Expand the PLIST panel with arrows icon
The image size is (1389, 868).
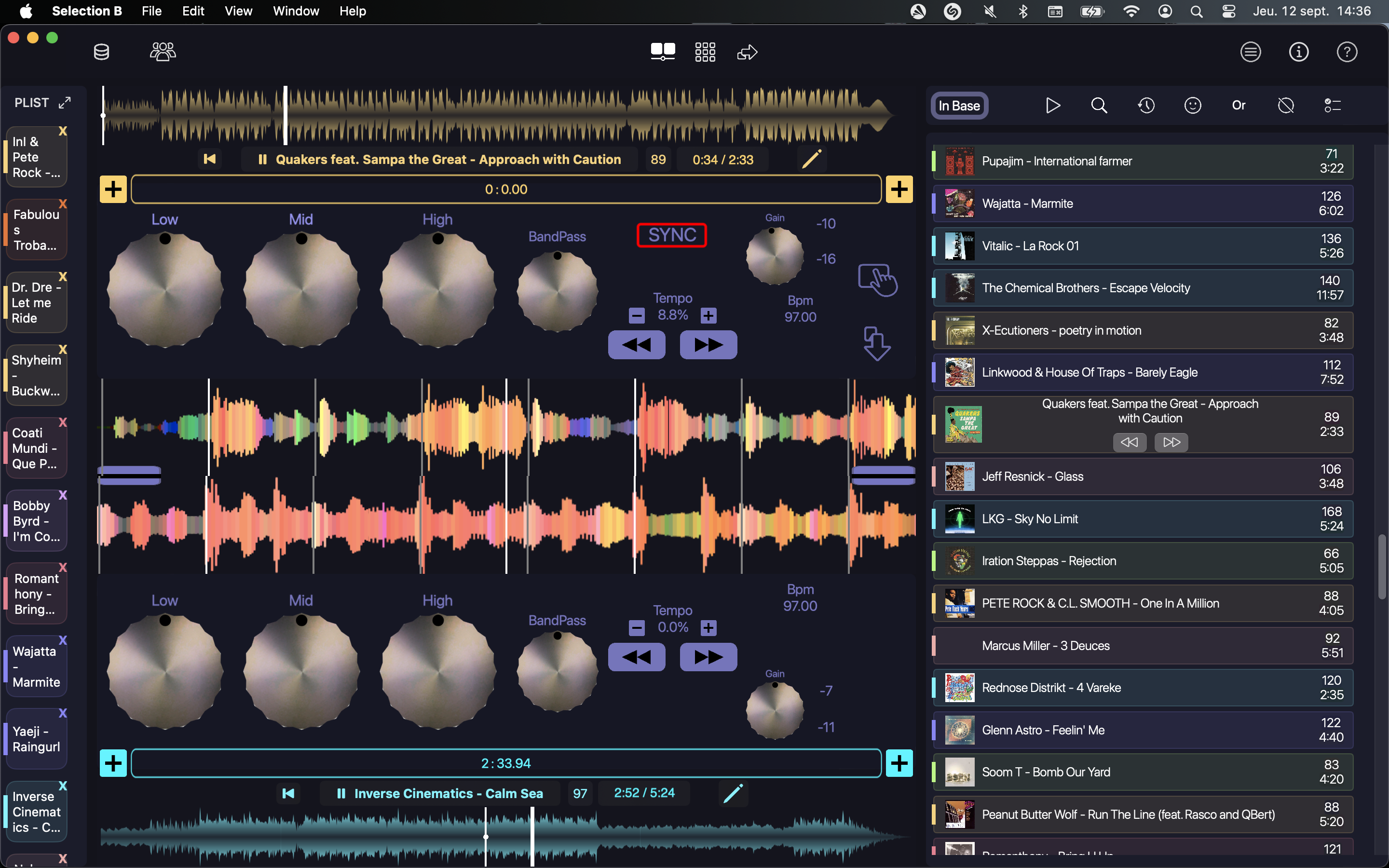tap(65, 103)
